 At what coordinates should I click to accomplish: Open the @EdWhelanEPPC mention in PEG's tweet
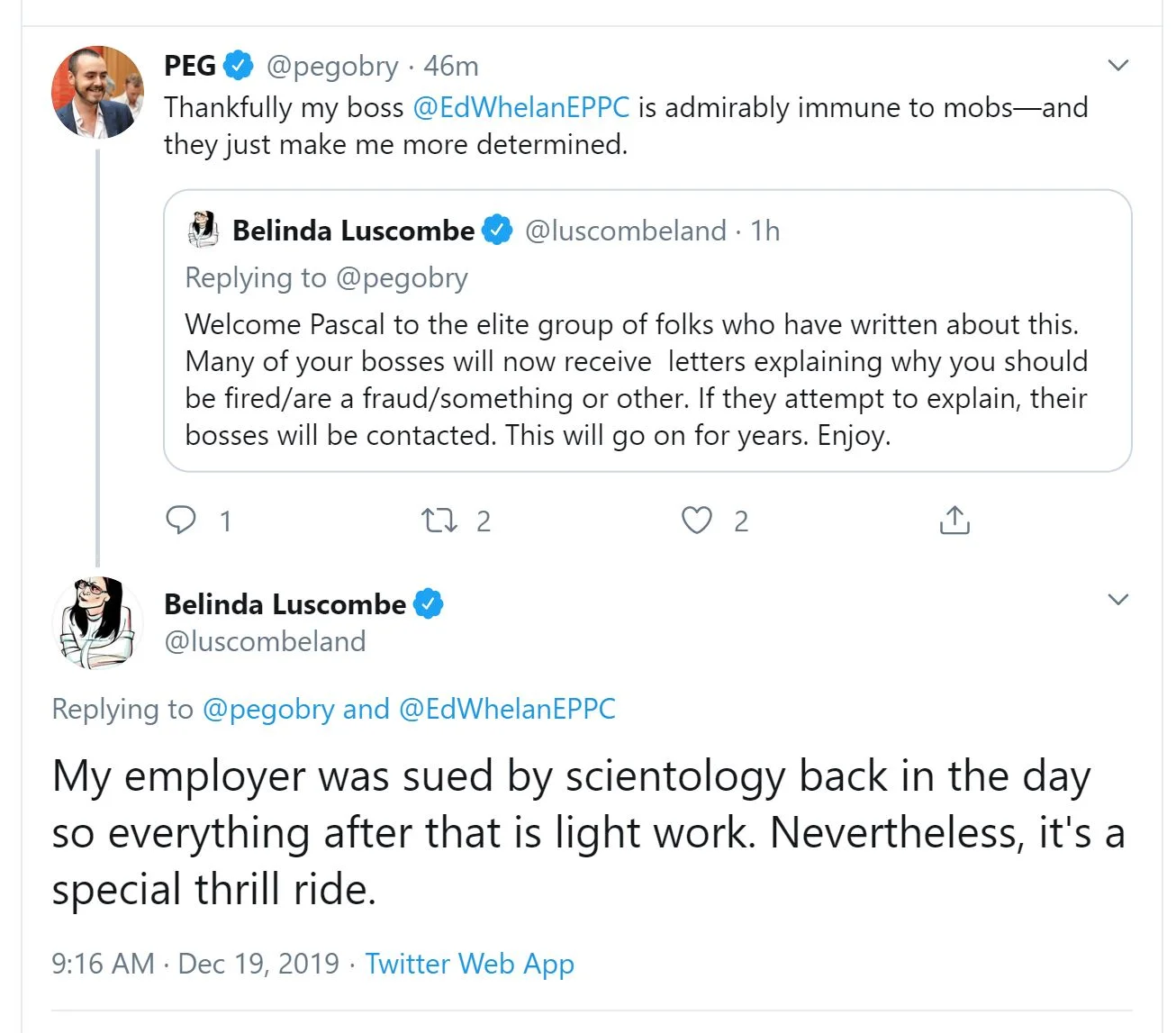coord(520,107)
